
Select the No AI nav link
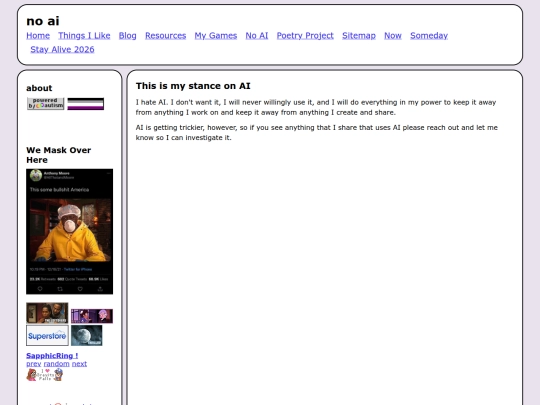click(x=257, y=35)
